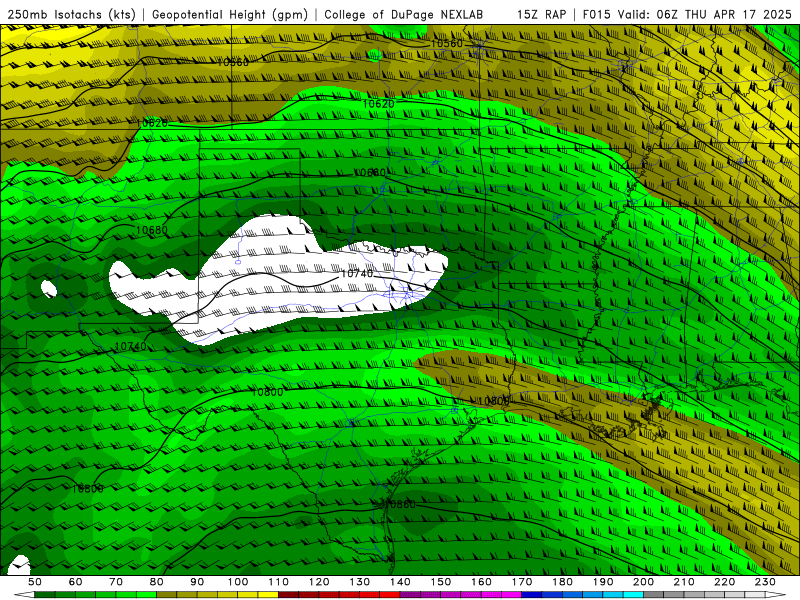Click the 10740 label inside the white jet core
The image size is (800, 600).
(357, 273)
